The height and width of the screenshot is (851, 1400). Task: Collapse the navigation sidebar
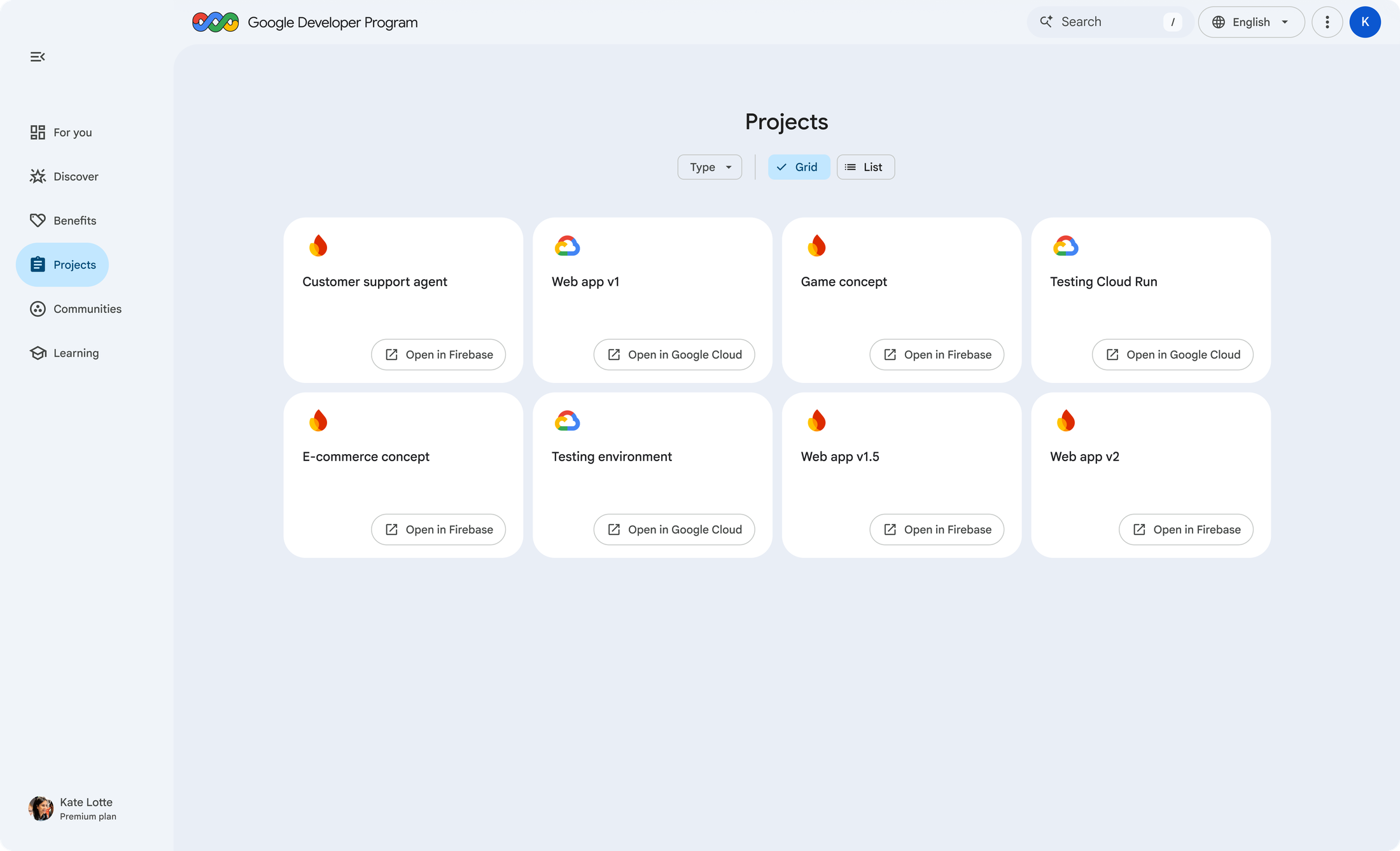pyautogui.click(x=36, y=57)
